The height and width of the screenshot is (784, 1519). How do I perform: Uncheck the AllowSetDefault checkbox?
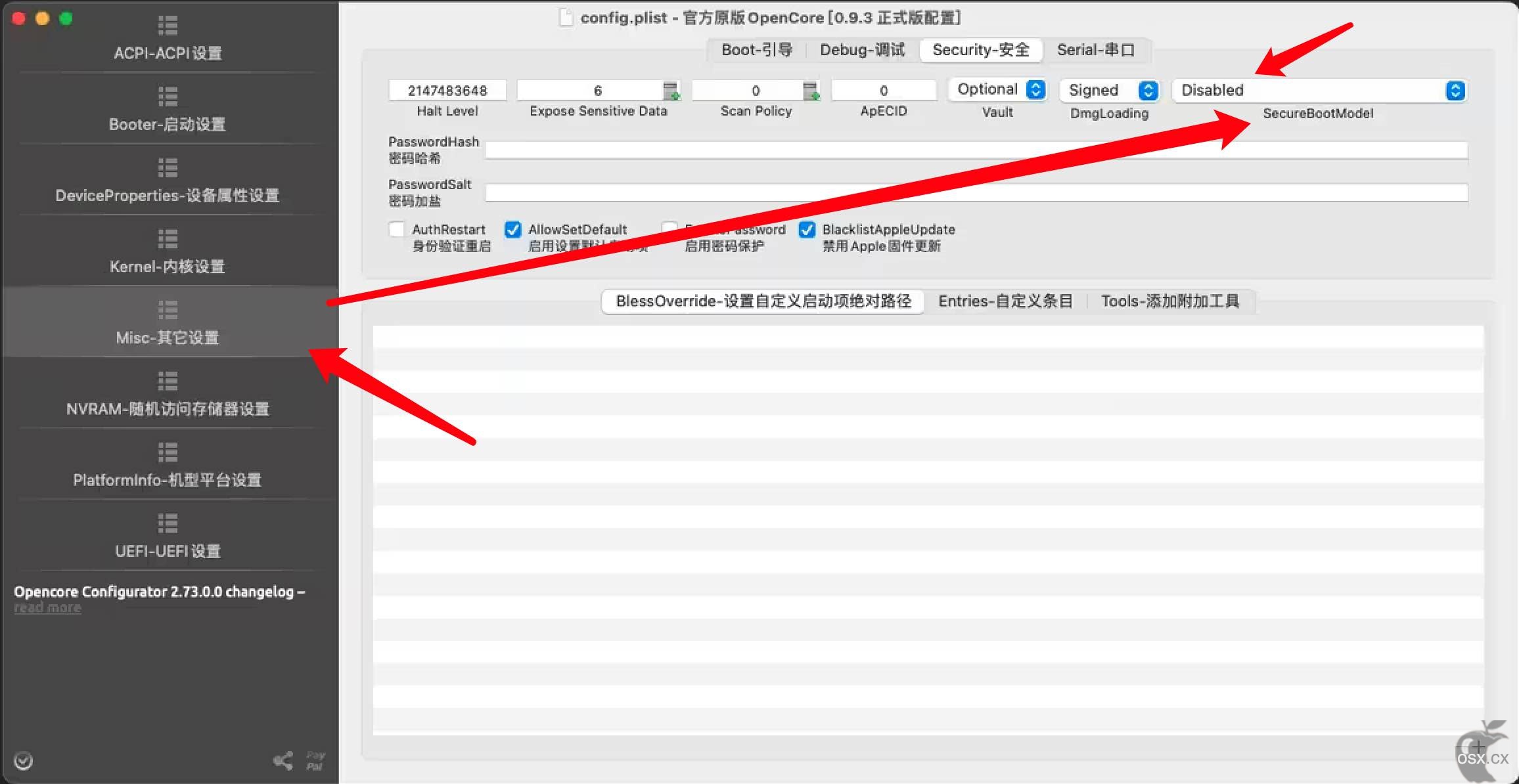coord(512,229)
